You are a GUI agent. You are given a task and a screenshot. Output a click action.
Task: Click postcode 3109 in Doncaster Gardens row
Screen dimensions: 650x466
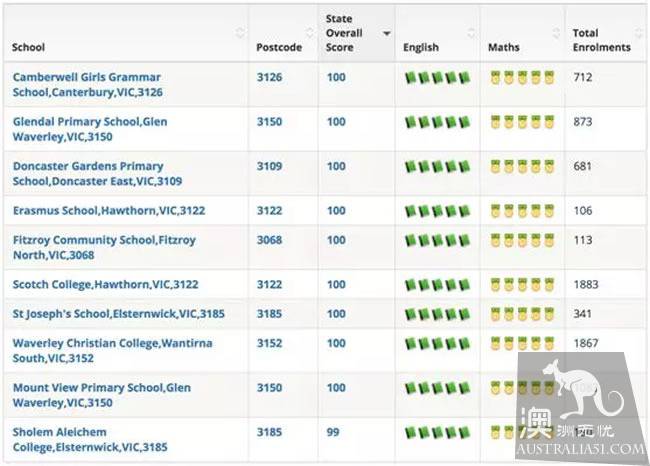[x=269, y=166]
